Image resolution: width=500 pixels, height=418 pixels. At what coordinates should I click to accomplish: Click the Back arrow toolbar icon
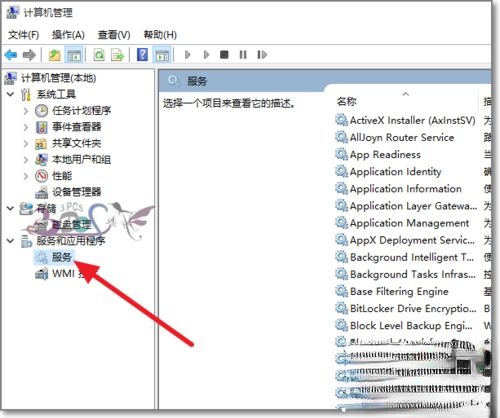click(11, 54)
